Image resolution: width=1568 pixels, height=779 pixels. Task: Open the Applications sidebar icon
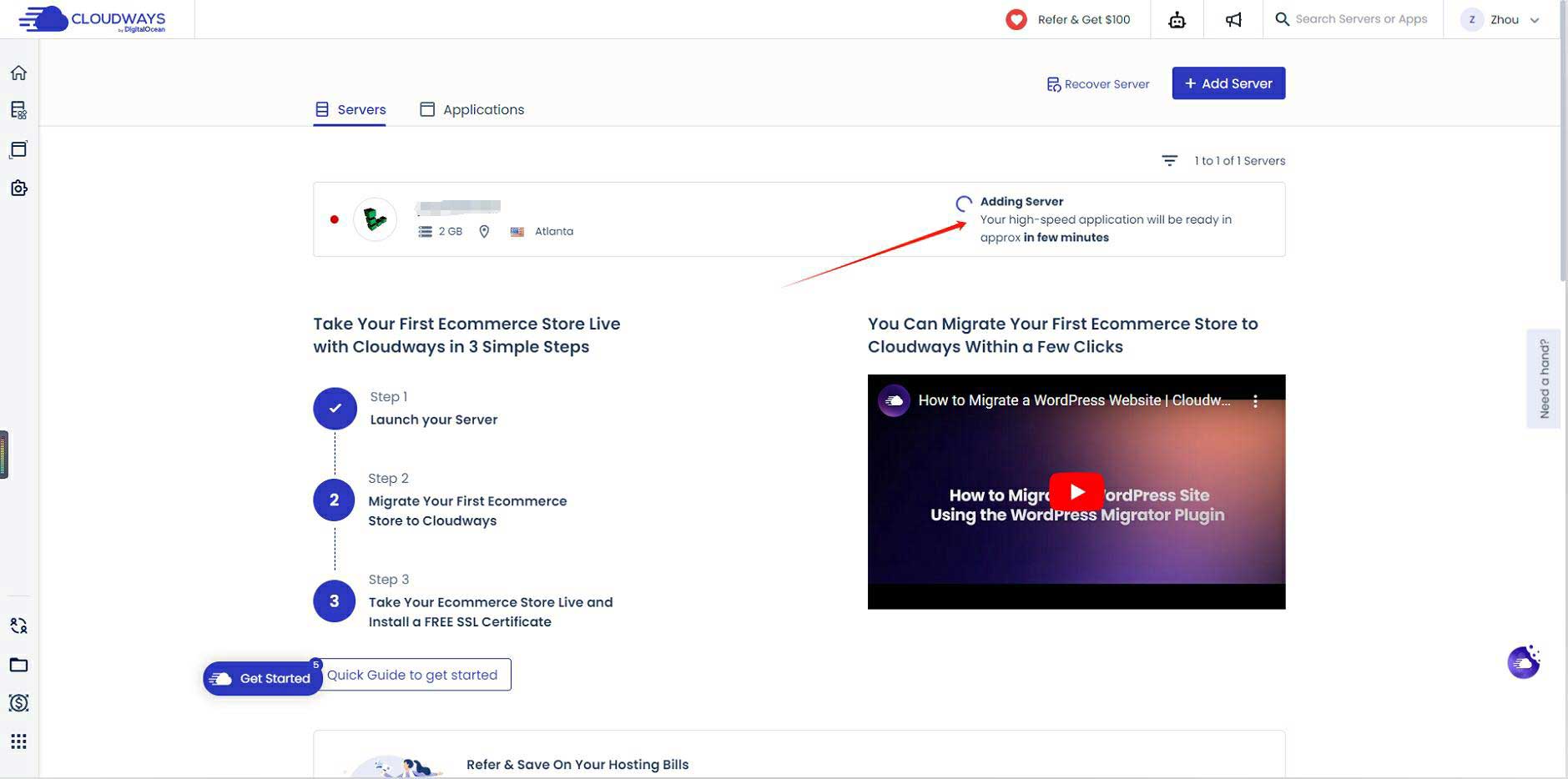[x=18, y=149]
